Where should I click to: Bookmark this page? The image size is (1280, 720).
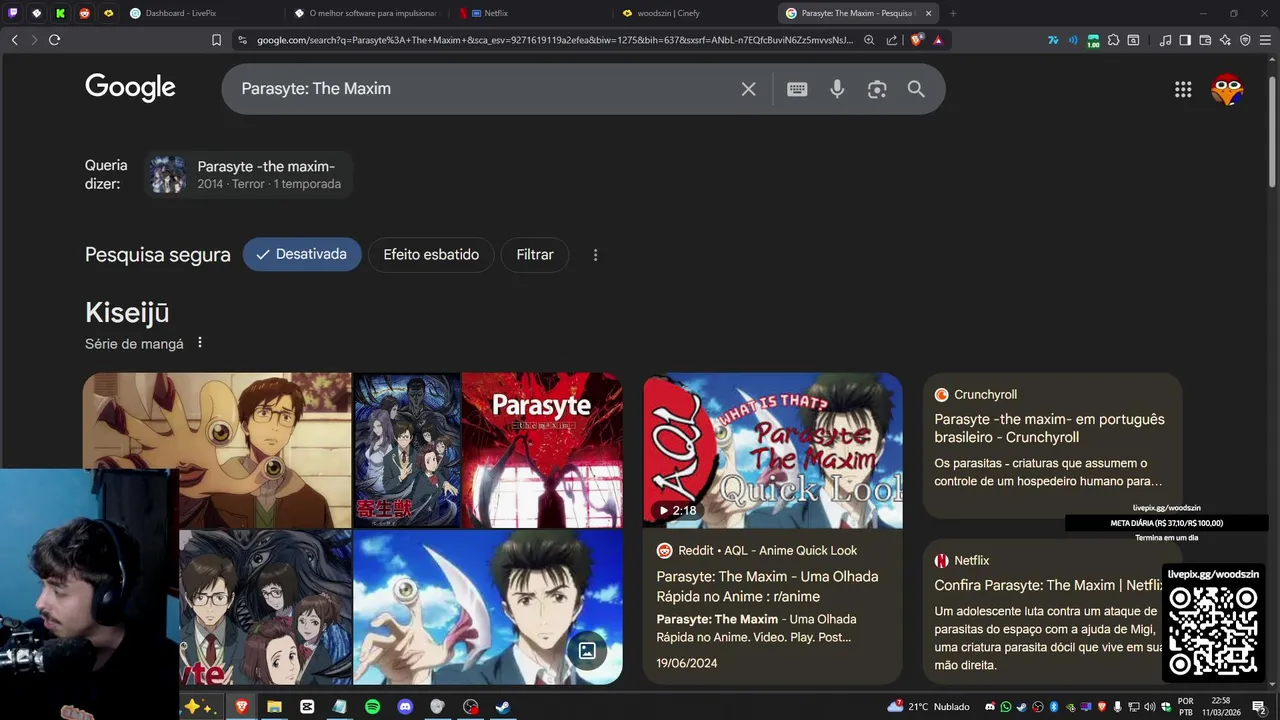pos(216,40)
